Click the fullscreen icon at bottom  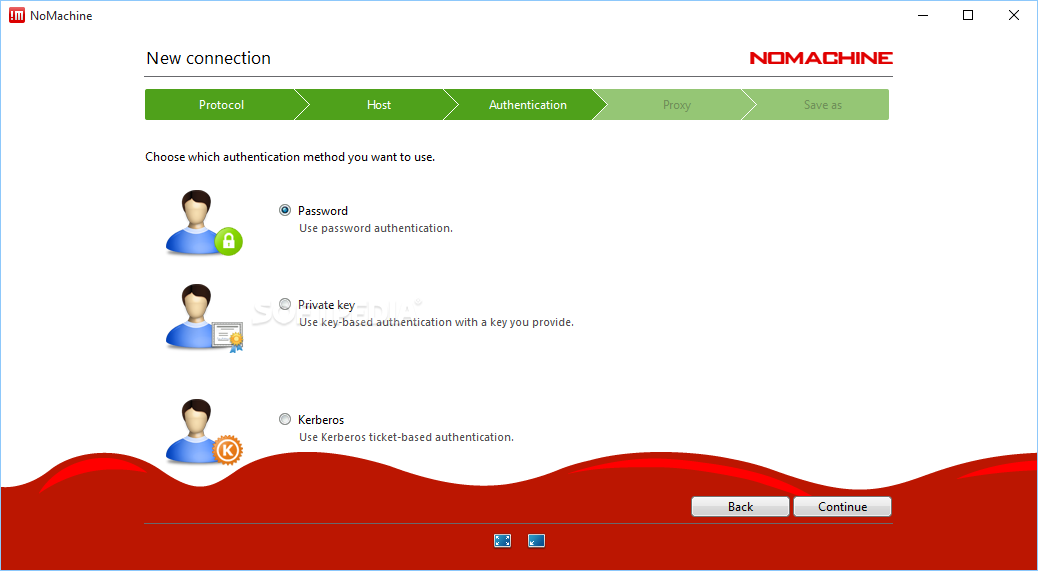(502, 541)
